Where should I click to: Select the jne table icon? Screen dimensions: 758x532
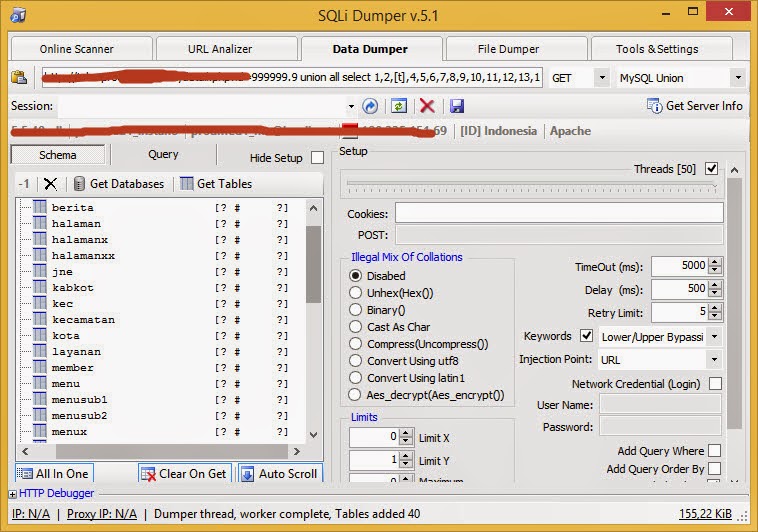point(40,271)
